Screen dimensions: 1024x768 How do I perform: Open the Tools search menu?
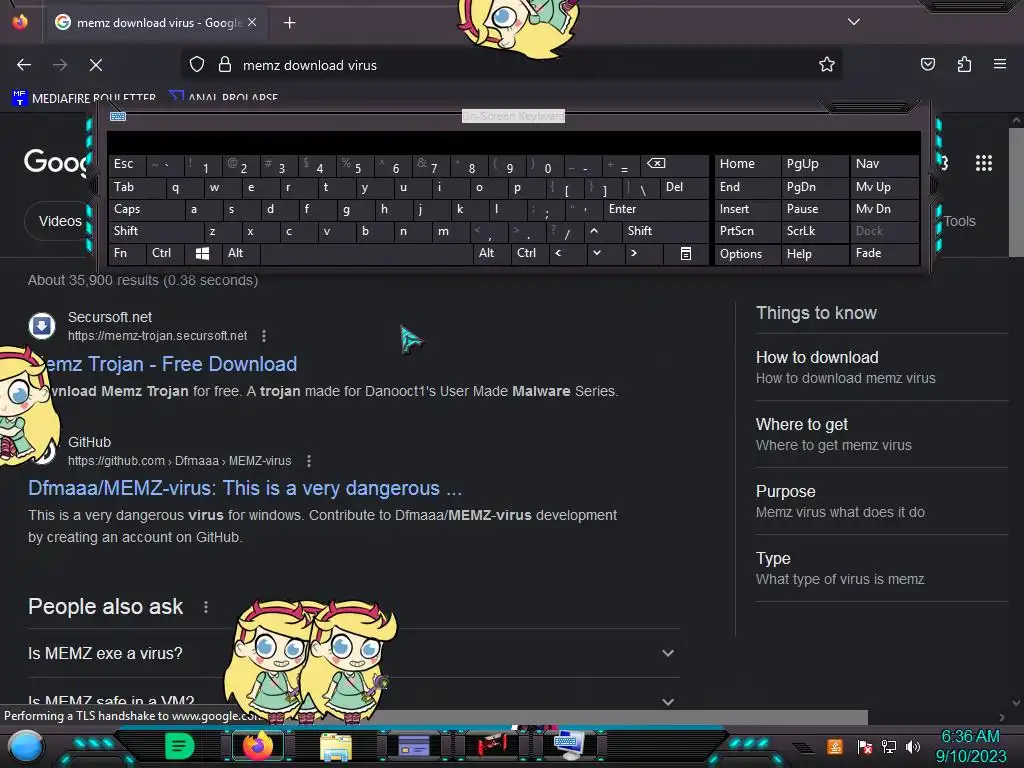[959, 221]
